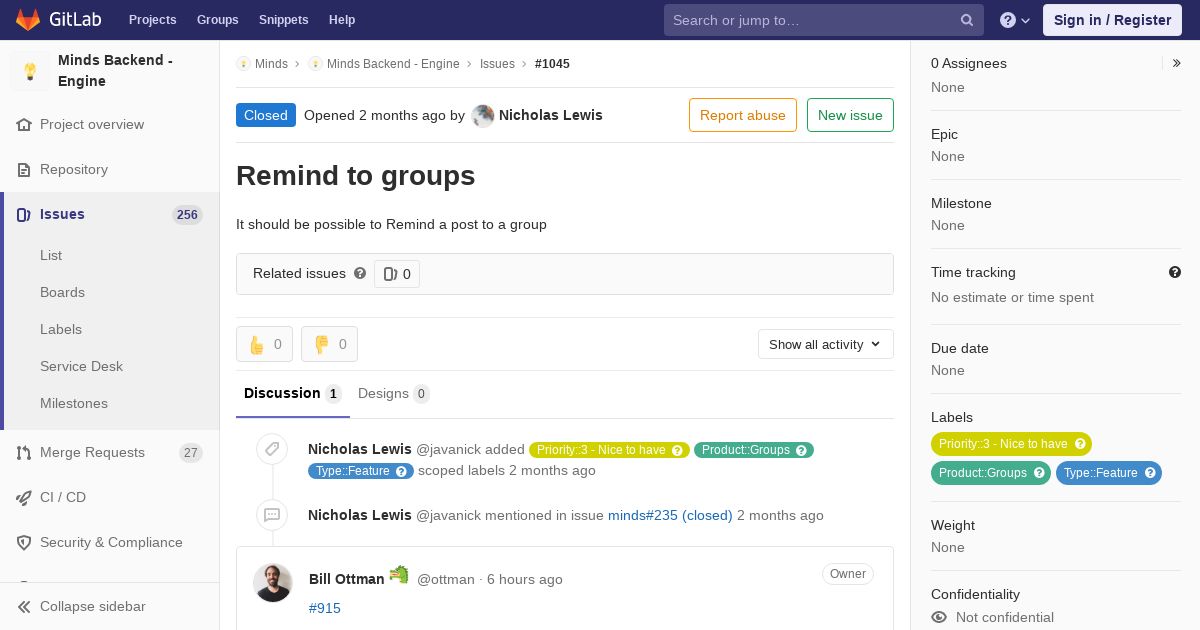The width and height of the screenshot is (1200, 630).
Task: Open the Issues List sidebar item
Action: [51, 255]
